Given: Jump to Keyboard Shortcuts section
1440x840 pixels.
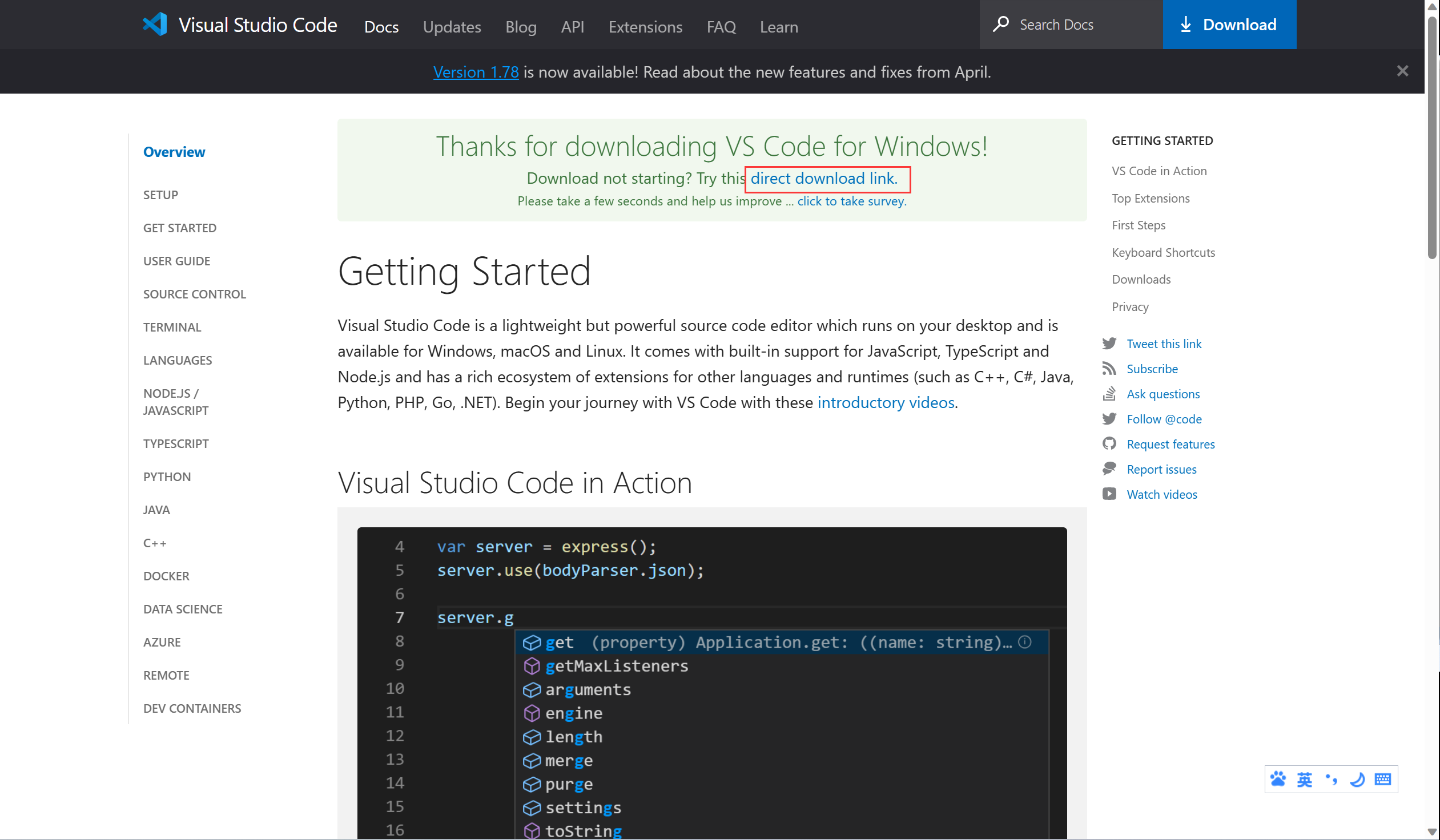Looking at the screenshot, I should click(x=1163, y=252).
